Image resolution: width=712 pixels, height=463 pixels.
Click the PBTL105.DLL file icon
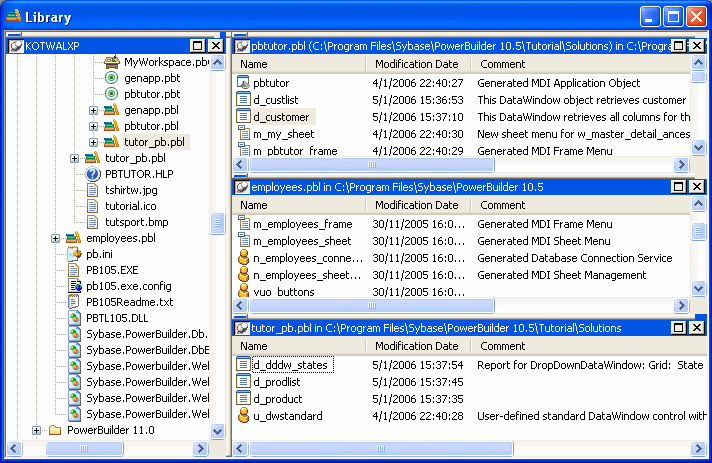click(74, 318)
